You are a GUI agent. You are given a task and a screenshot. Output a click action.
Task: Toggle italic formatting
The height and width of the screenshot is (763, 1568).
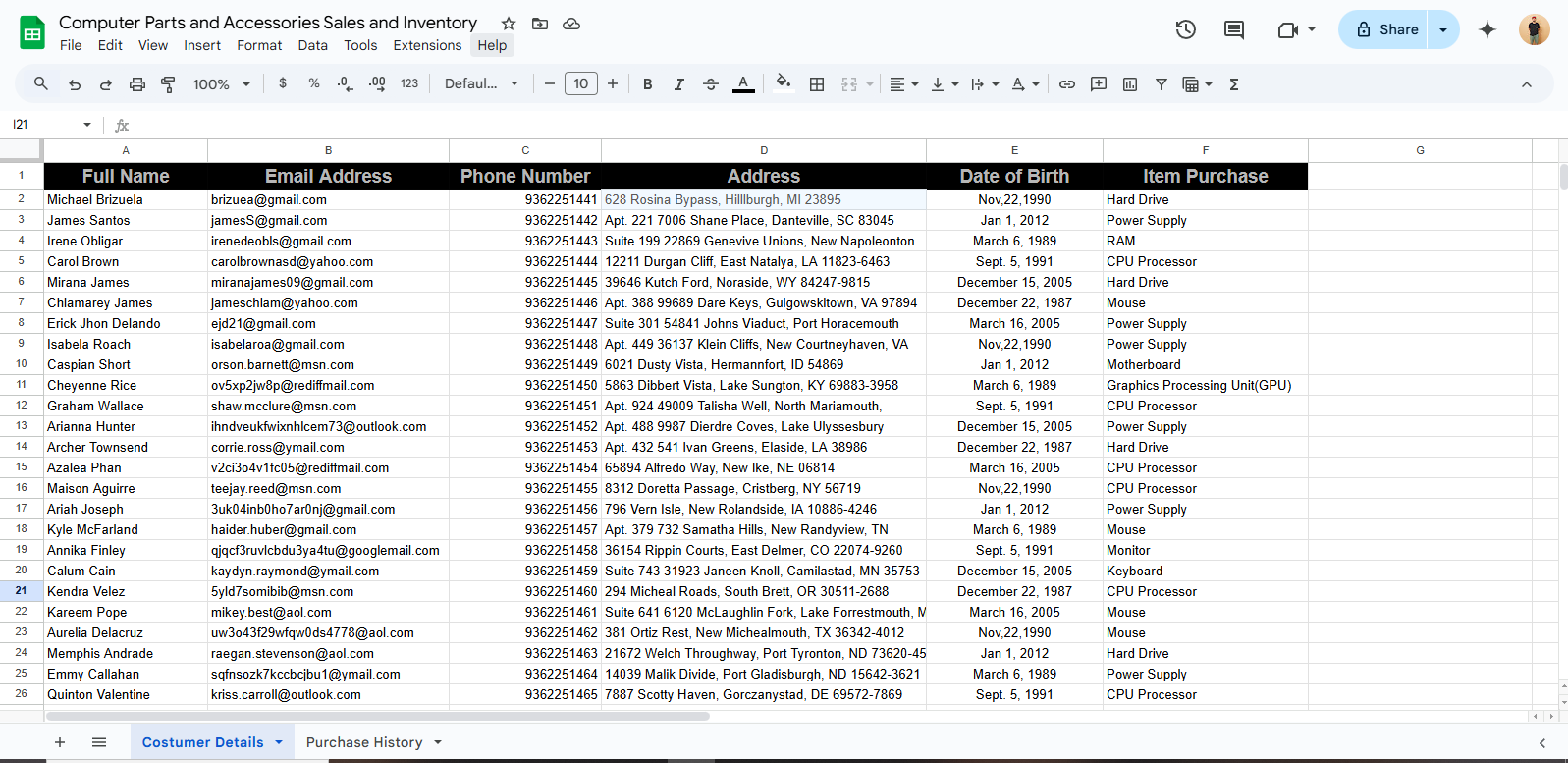click(679, 84)
